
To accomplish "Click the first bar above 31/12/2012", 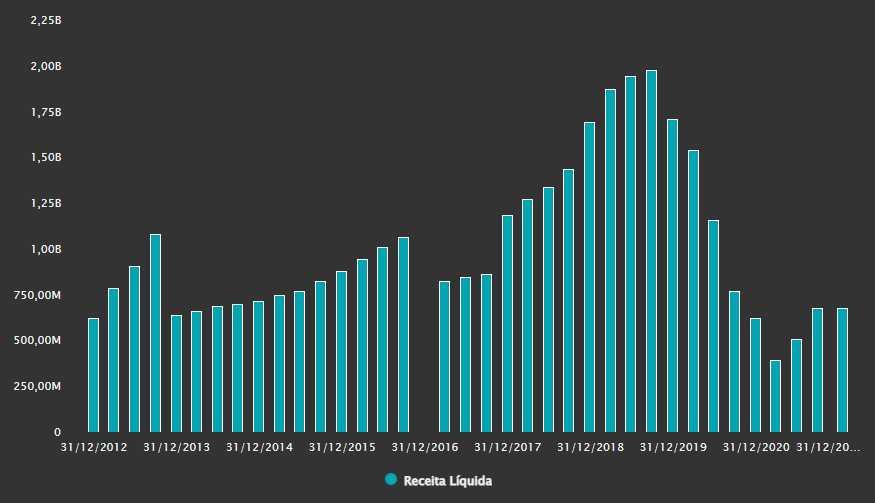I will (93, 375).
